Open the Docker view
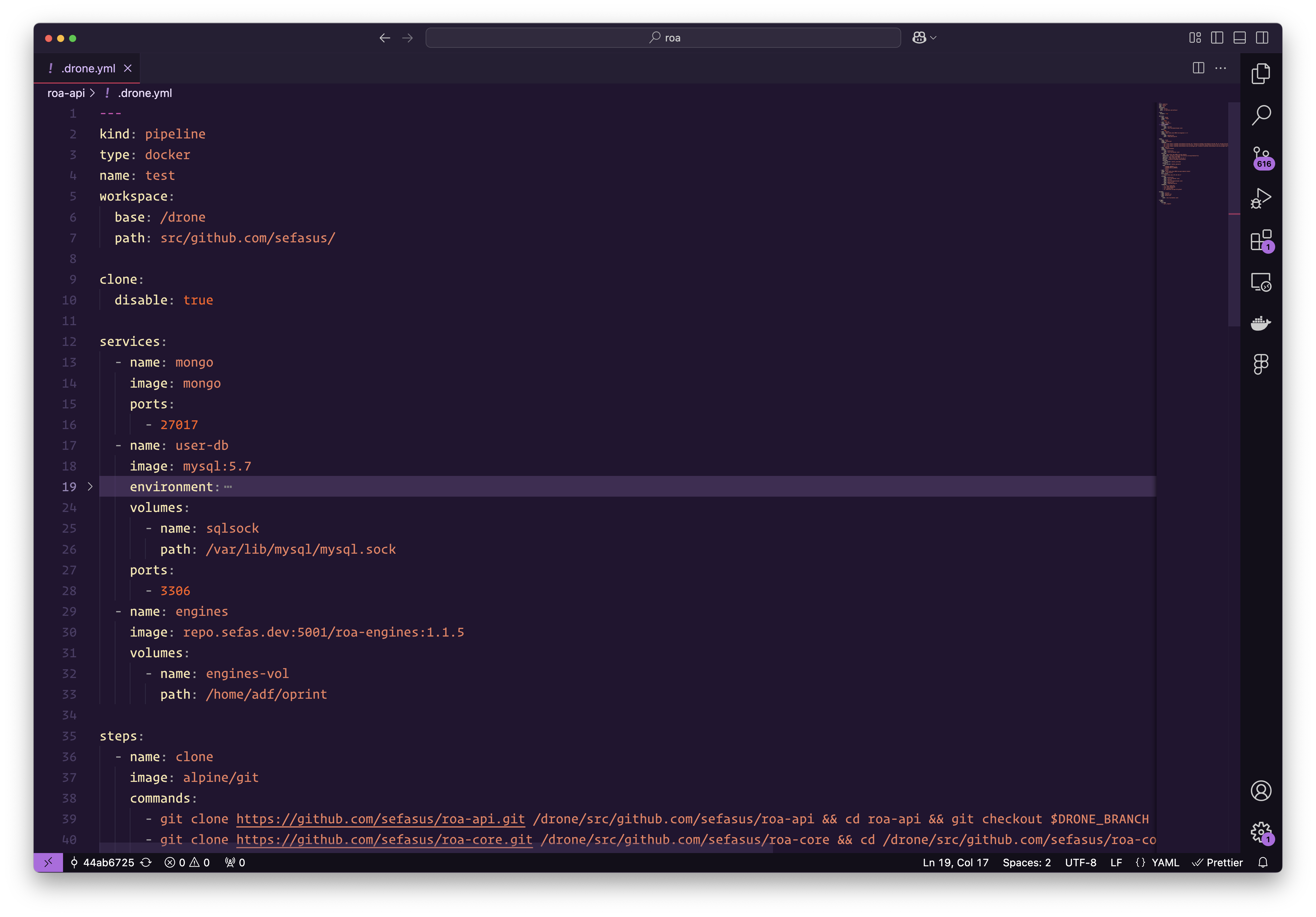 tap(1260, 323)
